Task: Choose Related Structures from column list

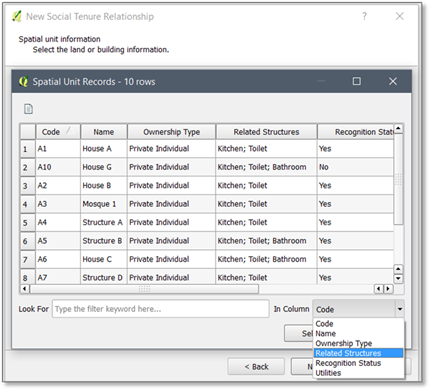Action: click(358, 353)
